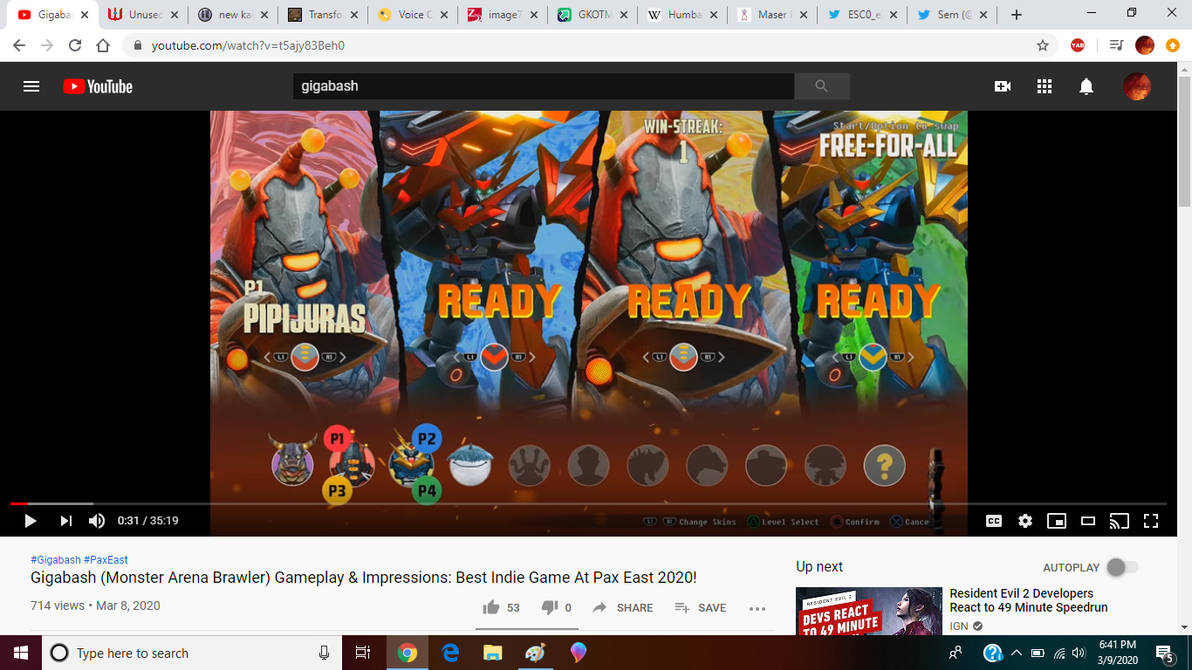Open the #Gigabash hashtag link
This screenshot has height=670, width=1192.
[55, 560]
